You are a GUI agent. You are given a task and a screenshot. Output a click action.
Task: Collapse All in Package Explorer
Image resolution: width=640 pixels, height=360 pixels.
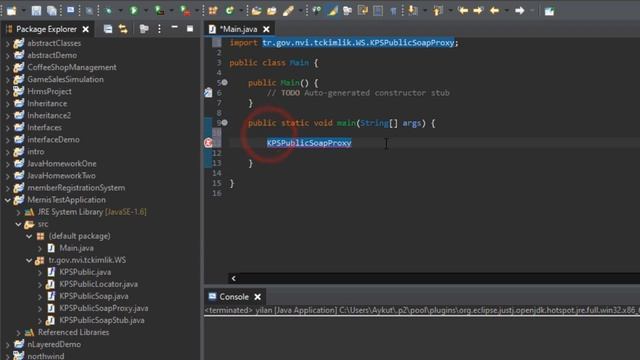(108, 29)
